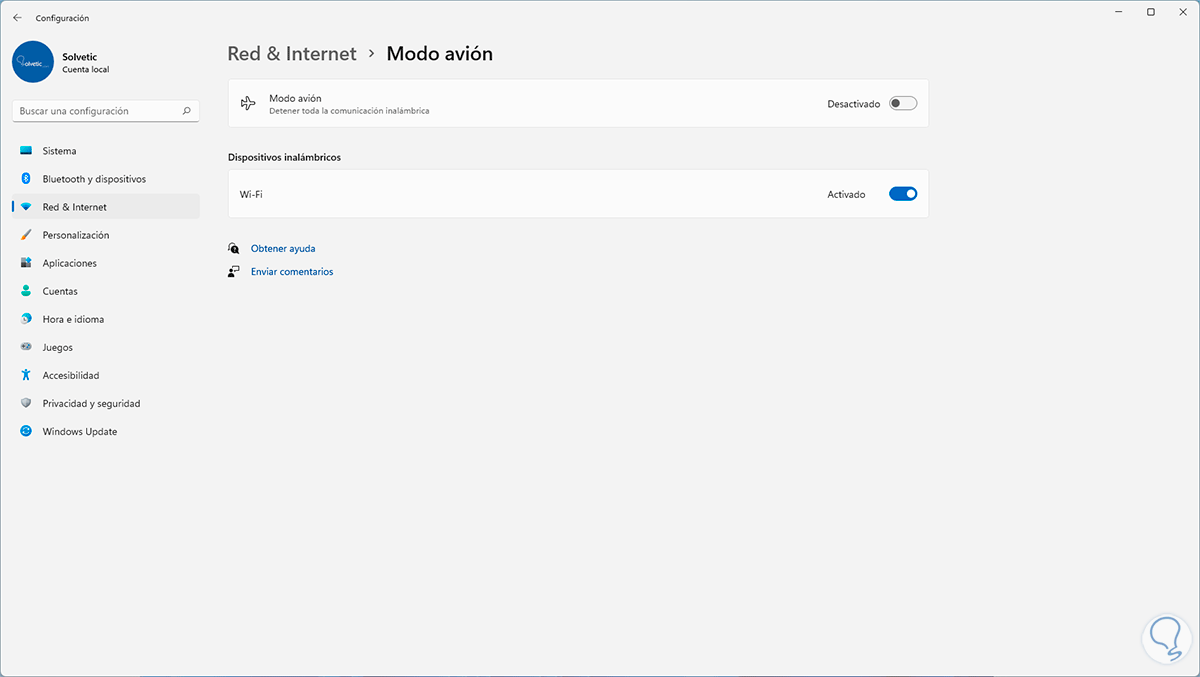Click the Personalización paintbrush icon
Image resolution: width=1200 pixels, height=677 pixels.
tap(26, 235)
